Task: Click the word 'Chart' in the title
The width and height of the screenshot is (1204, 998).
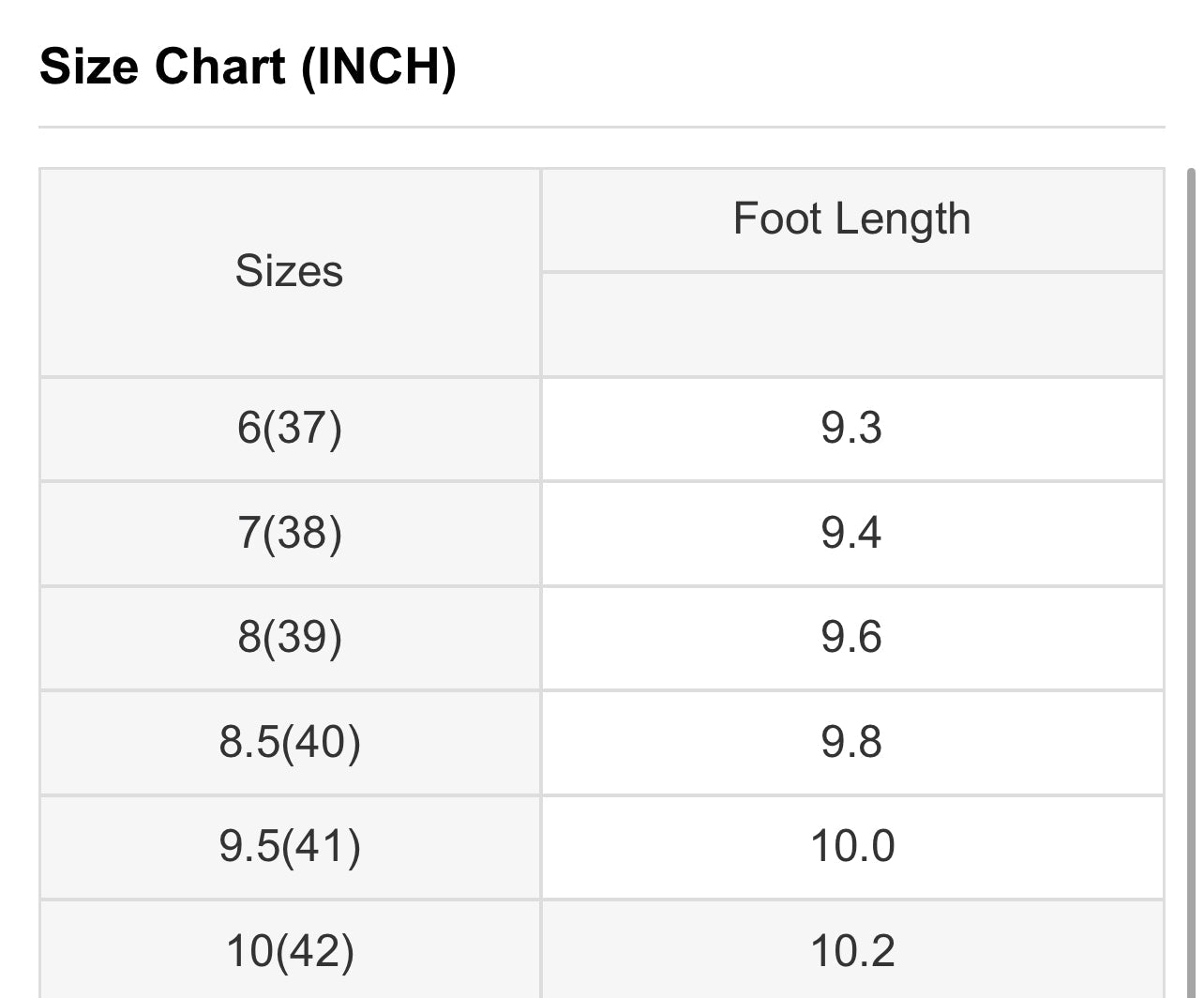Action: (220, 67)
